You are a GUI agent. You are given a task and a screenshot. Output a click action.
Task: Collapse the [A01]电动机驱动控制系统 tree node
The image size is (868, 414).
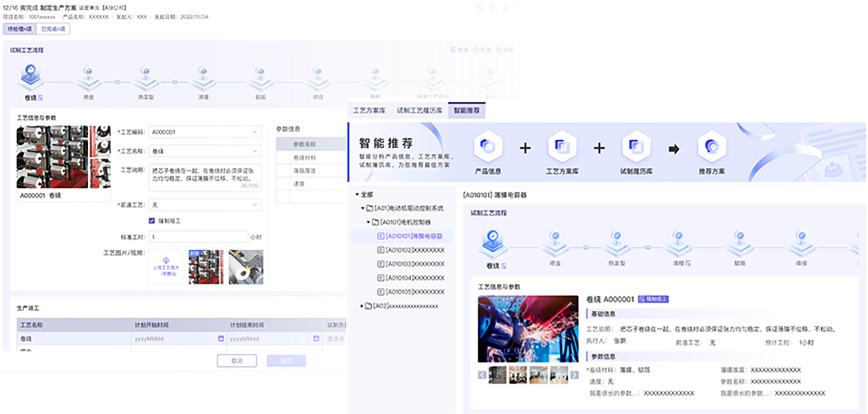click(363, 208)
